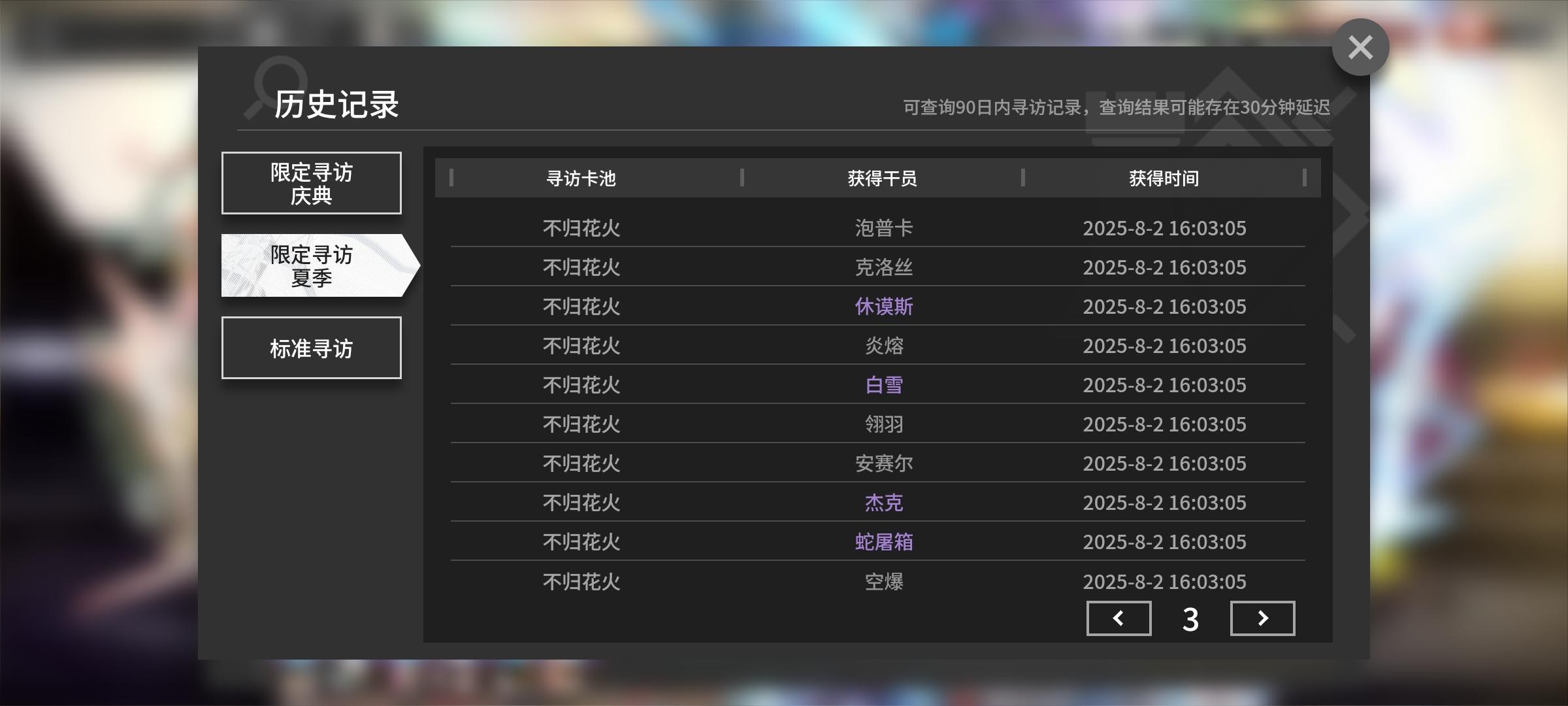Select the 空爆 record at bottom
Viewport: 1568px width, 706px height.
coord(883,581)
